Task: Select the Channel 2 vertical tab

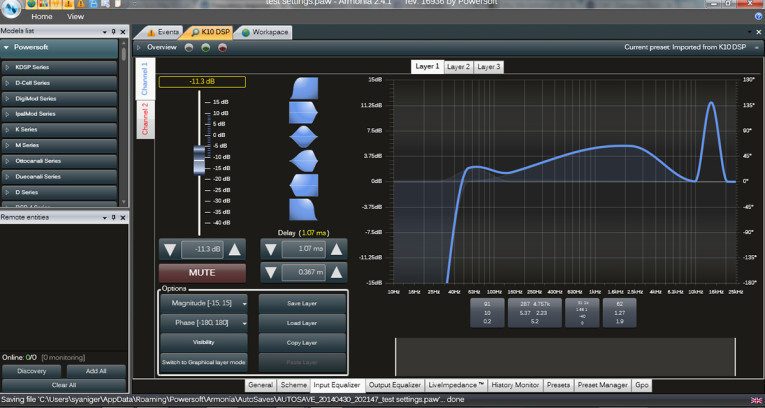Action: click(x=145, y=119)
